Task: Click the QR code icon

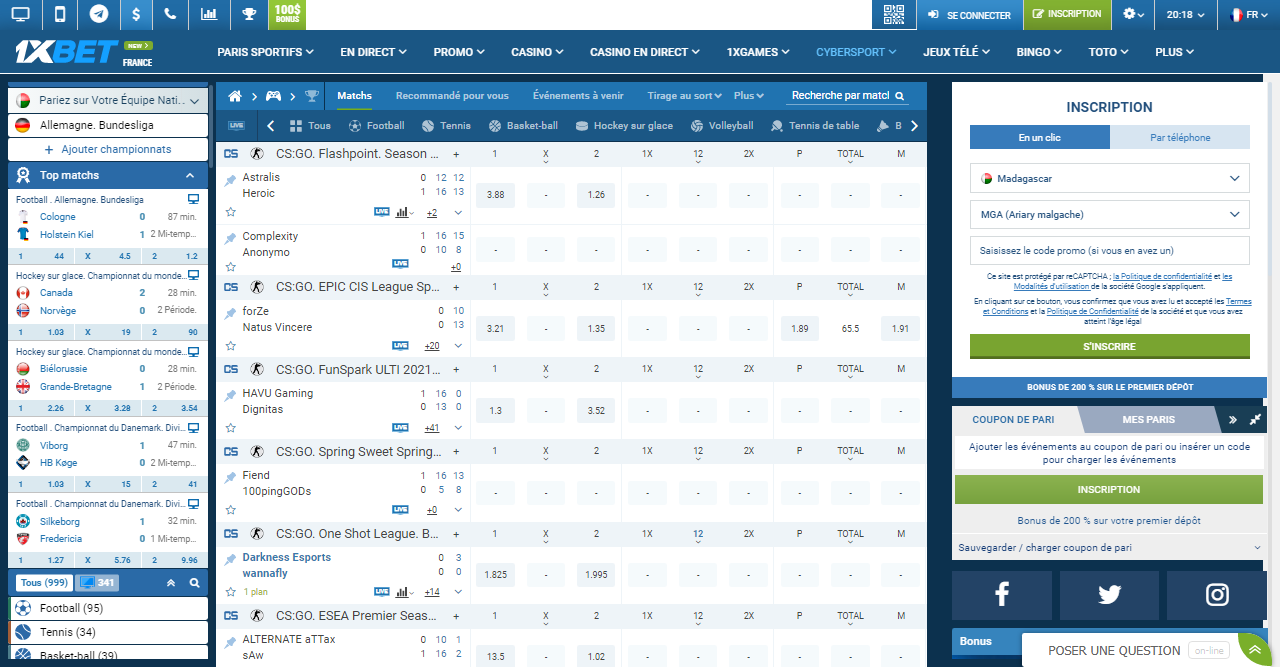Action: click(893, 14)
